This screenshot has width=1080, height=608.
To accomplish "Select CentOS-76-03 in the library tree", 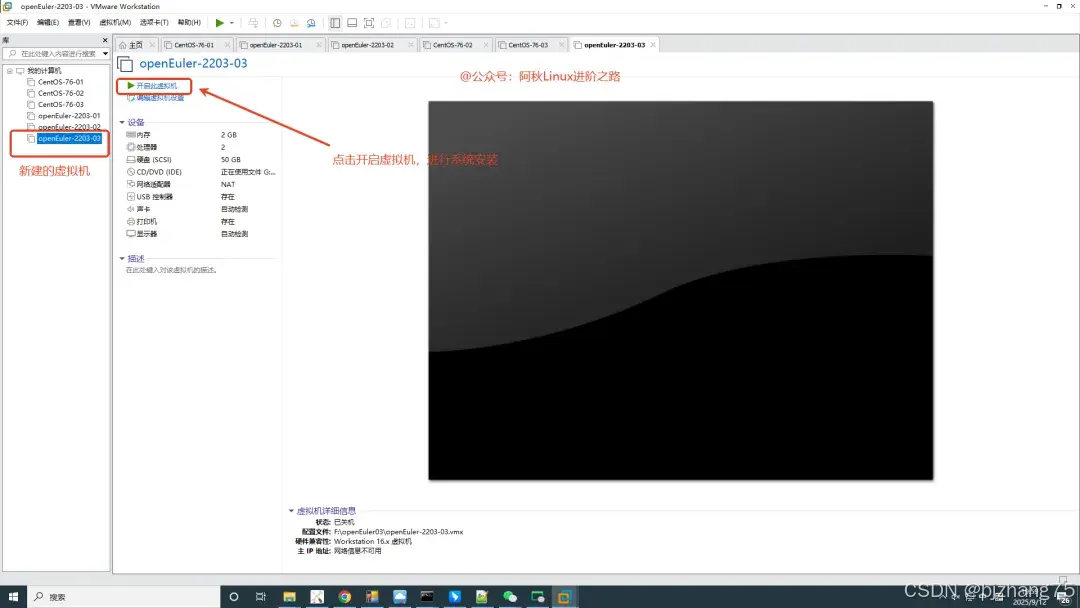I will [61, 105].
